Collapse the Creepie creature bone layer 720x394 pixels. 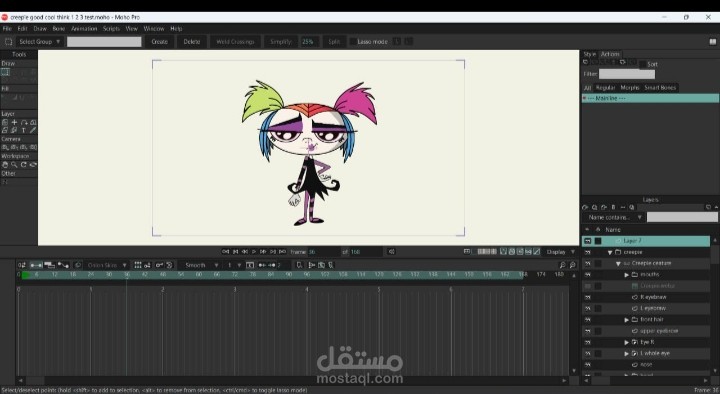coord(618,264)
